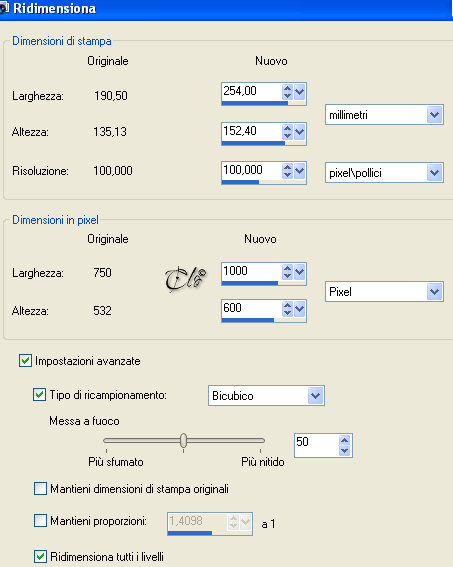Check Mantieni dimensioni di stampa originali
453x567 pixels.
(x=40, y=489)
